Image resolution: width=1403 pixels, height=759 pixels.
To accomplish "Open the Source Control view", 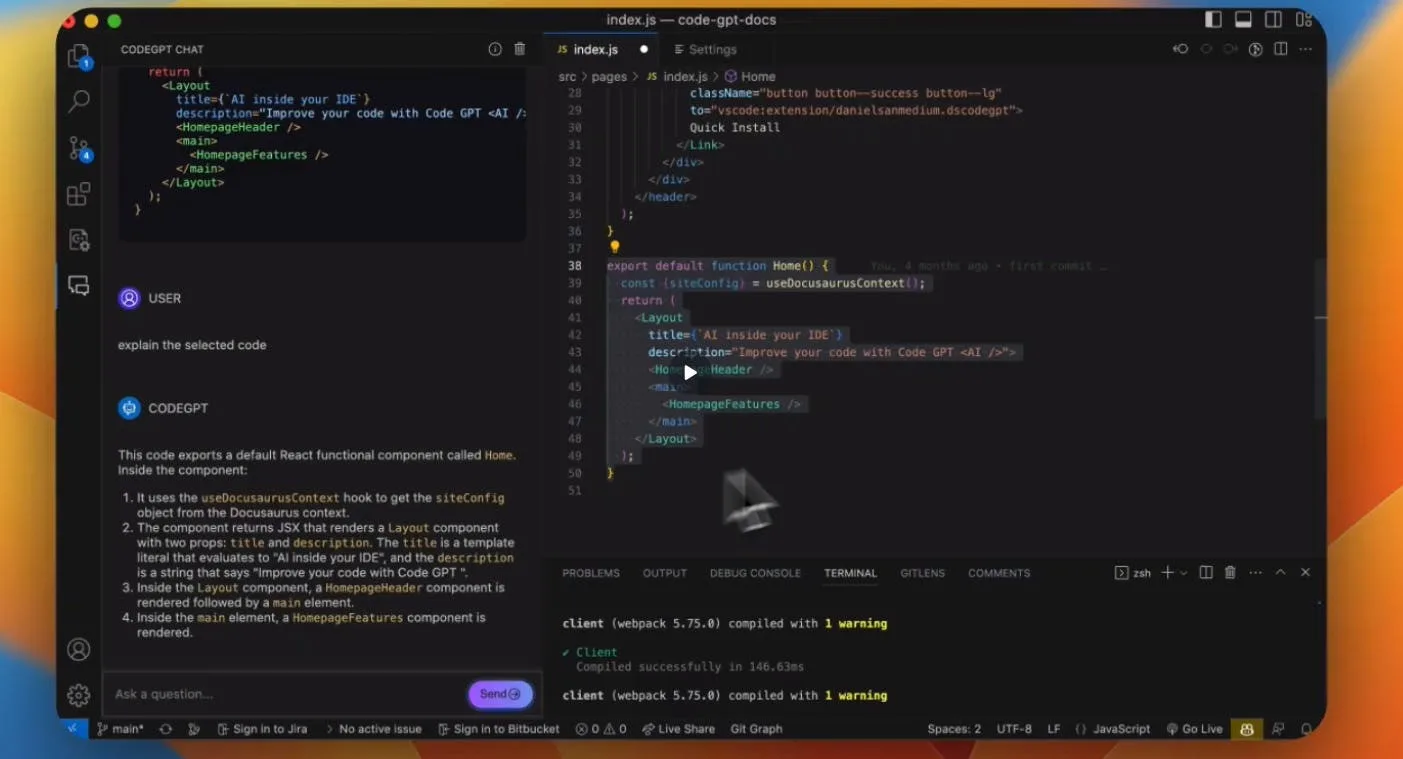I will [78, 148].
